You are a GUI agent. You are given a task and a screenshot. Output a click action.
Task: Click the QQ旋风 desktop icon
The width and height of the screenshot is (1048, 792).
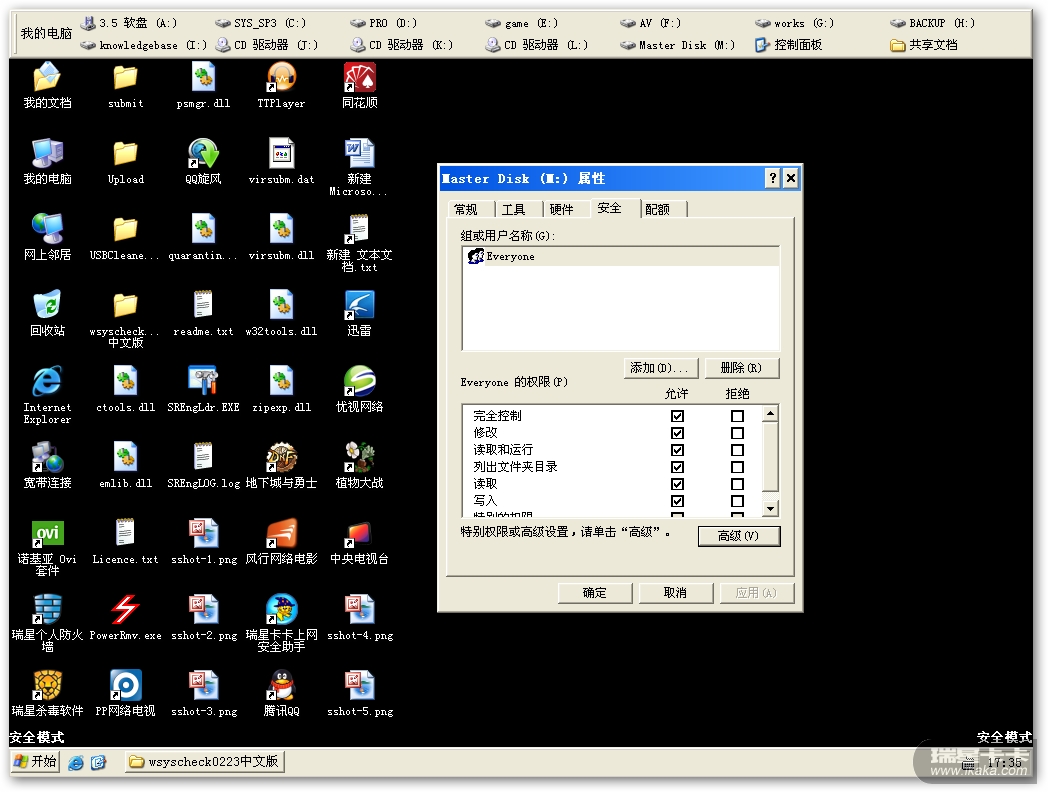pos(203,154)
